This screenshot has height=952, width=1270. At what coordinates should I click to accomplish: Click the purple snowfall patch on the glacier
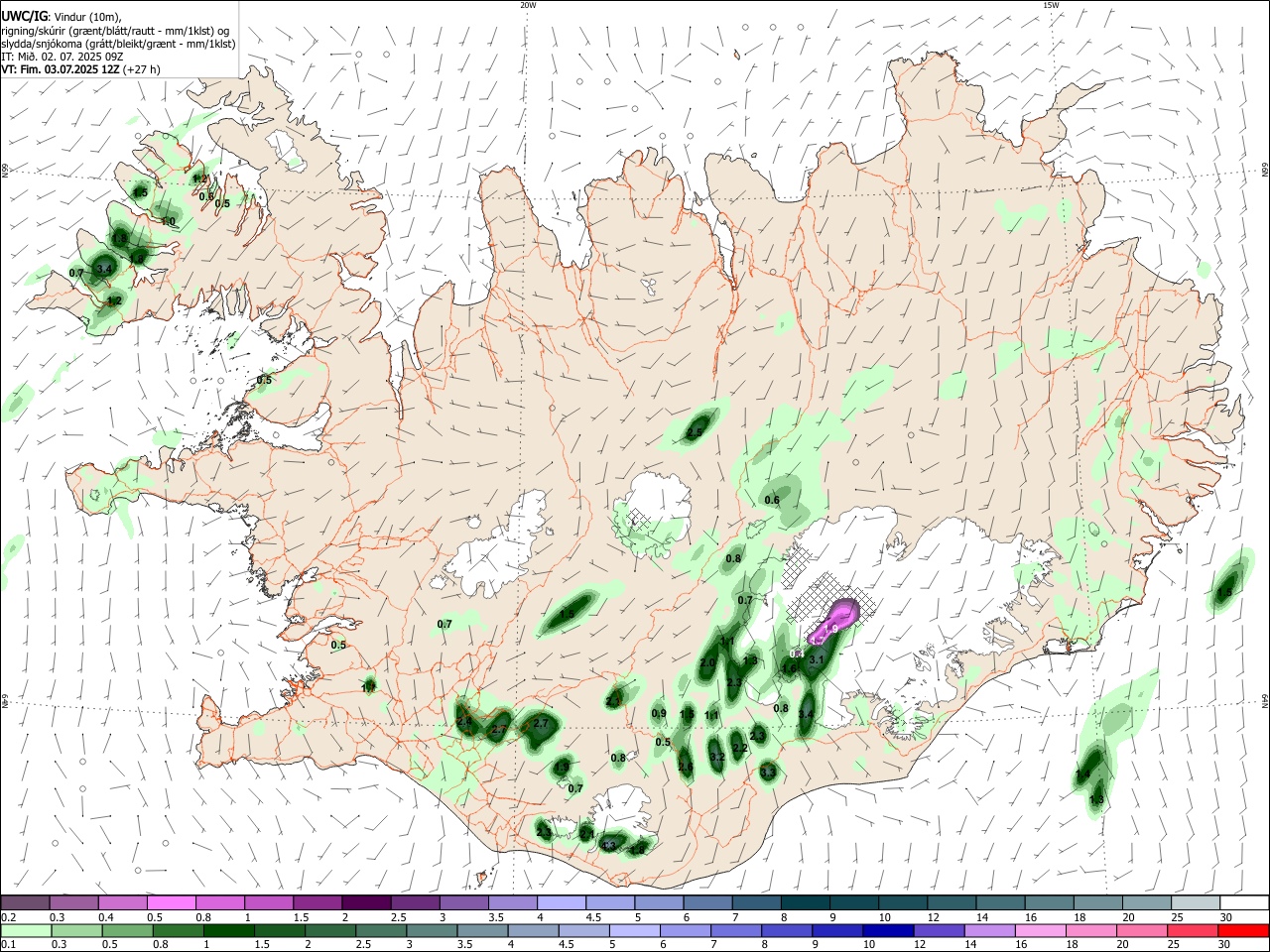(x=833, y=622)
